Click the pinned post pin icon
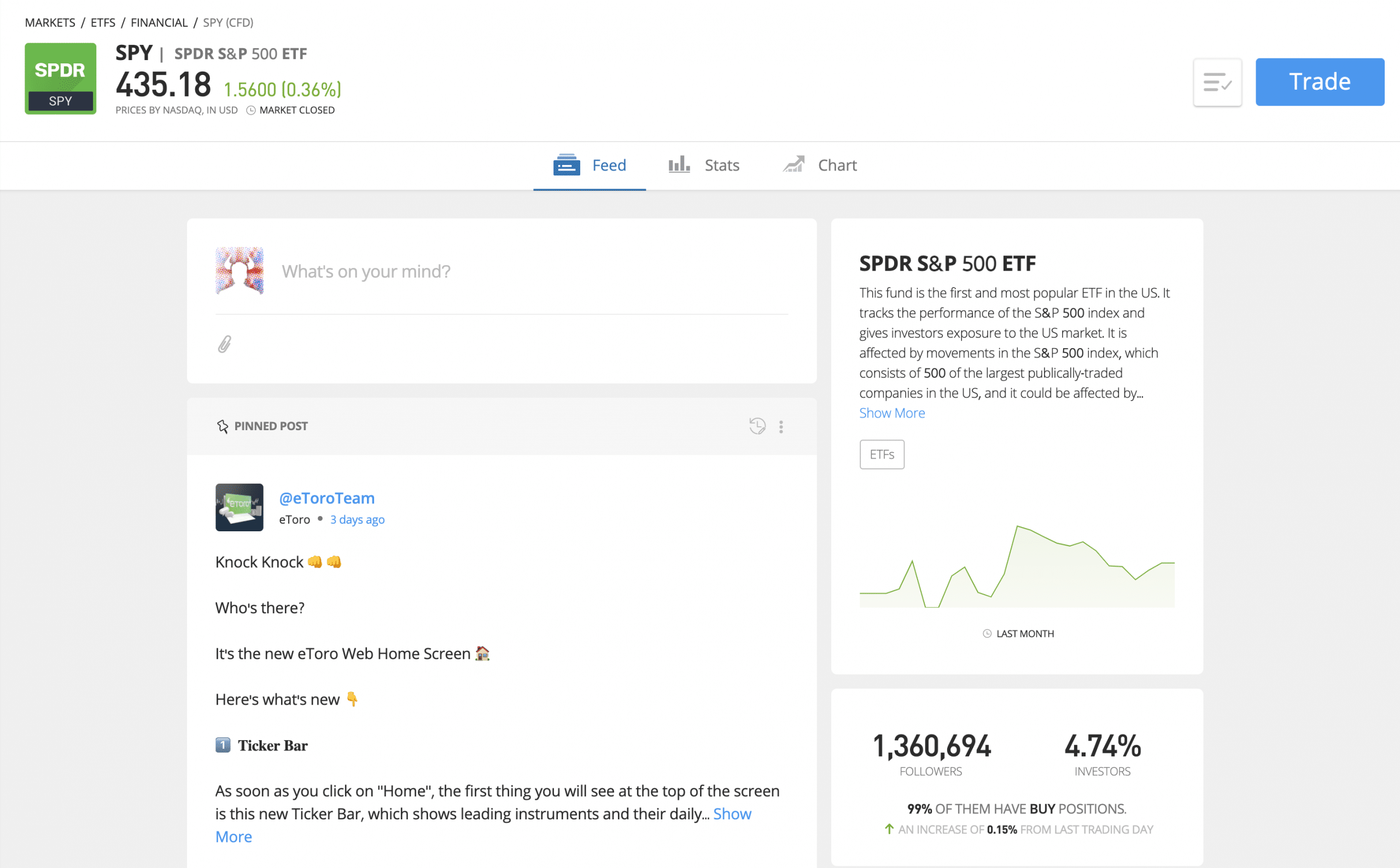 [x=222, y=426]
